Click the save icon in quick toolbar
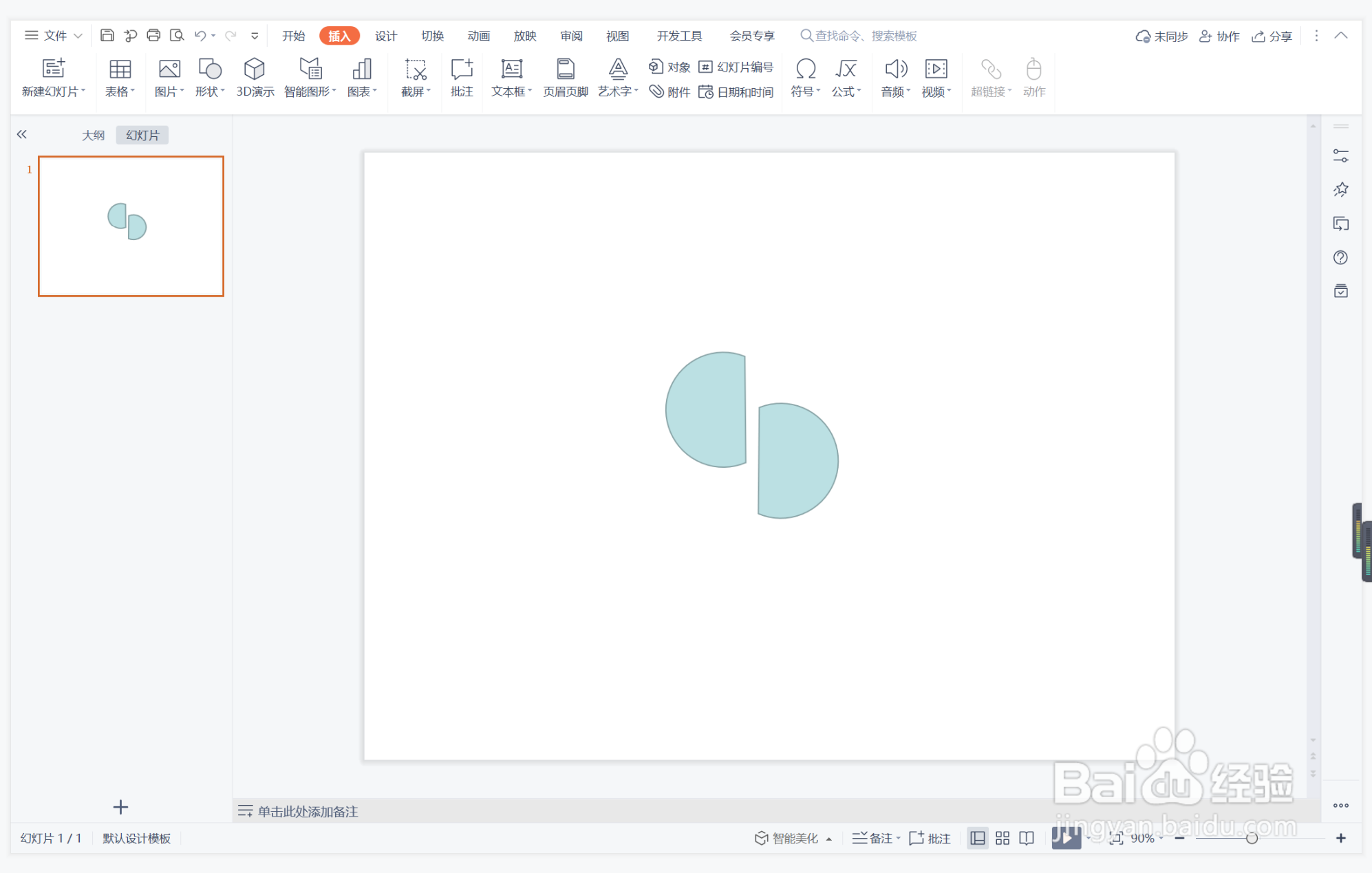 [107, 35]
